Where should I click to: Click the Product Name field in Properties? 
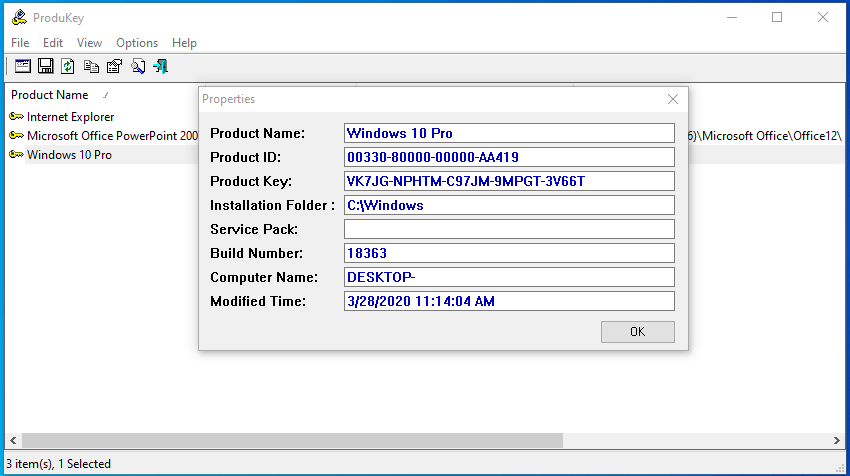tap(509, 133)
